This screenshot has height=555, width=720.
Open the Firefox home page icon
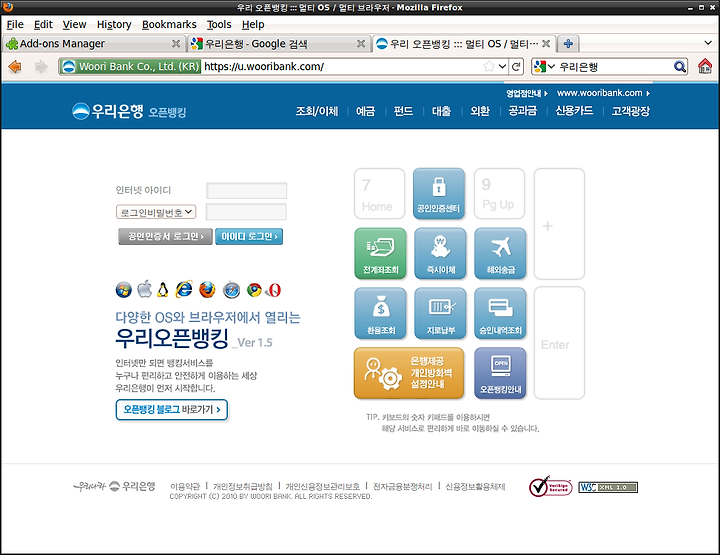point(705,66)
